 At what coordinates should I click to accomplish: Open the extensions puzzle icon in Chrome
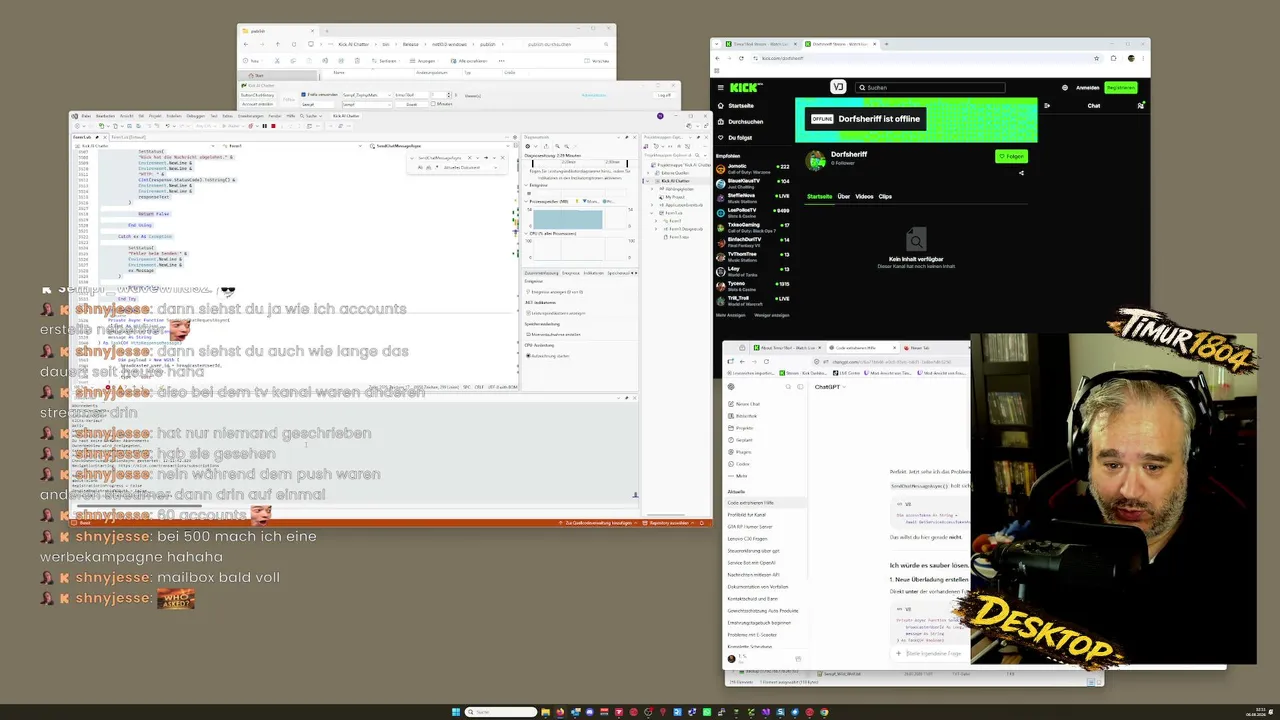1114,58
